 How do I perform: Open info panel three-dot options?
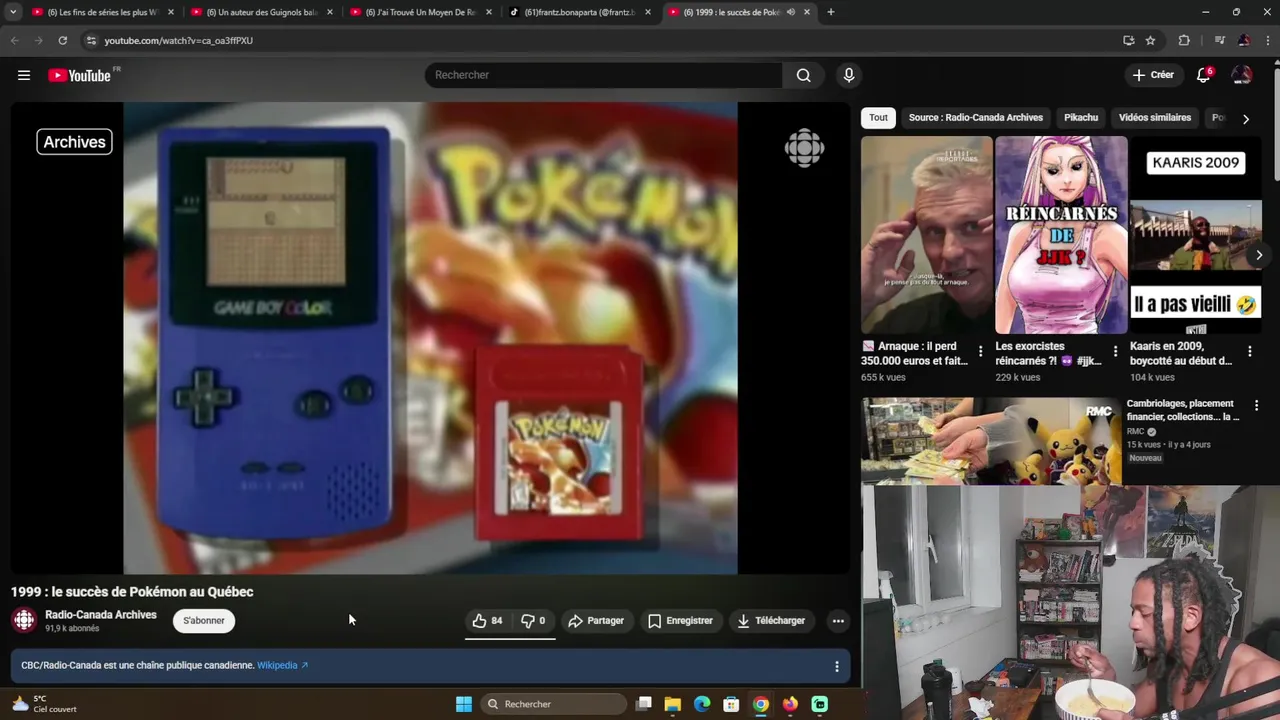[837, 666]
